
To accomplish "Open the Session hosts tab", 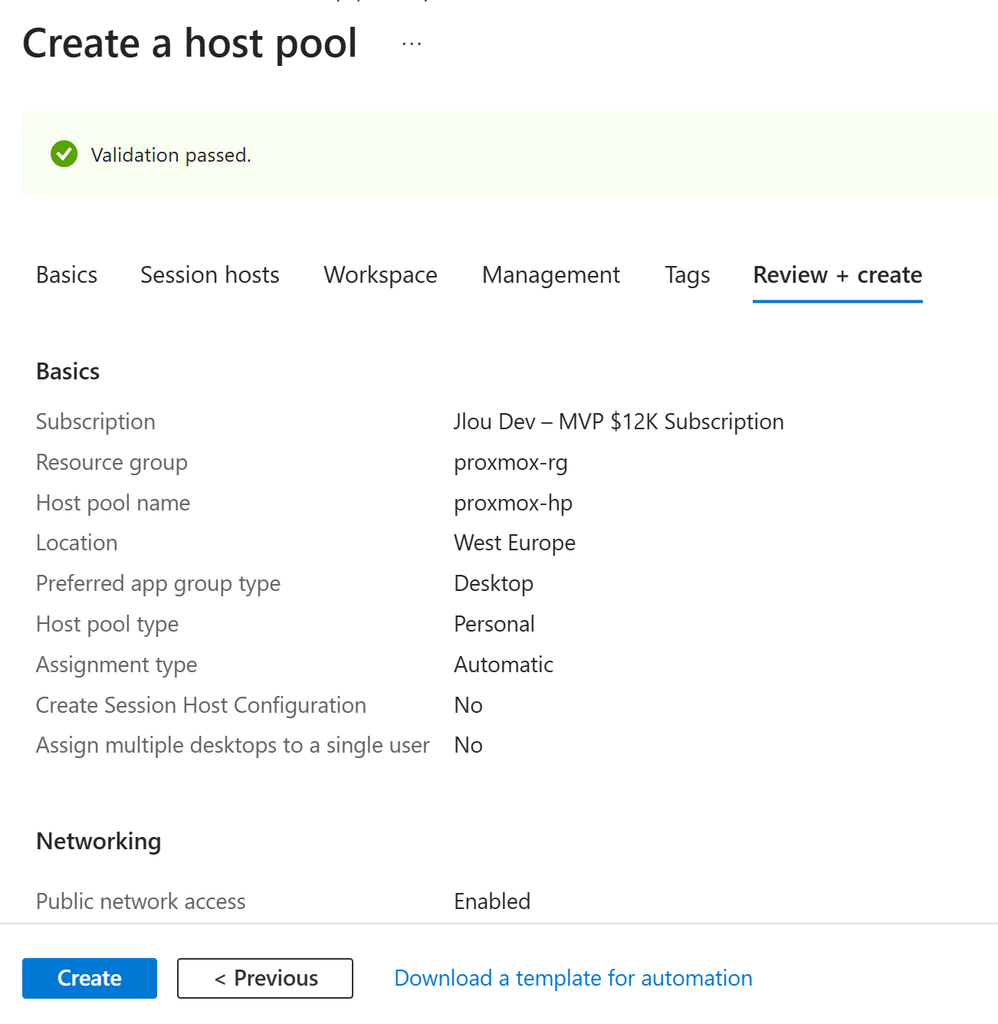I will coord(210,275).
